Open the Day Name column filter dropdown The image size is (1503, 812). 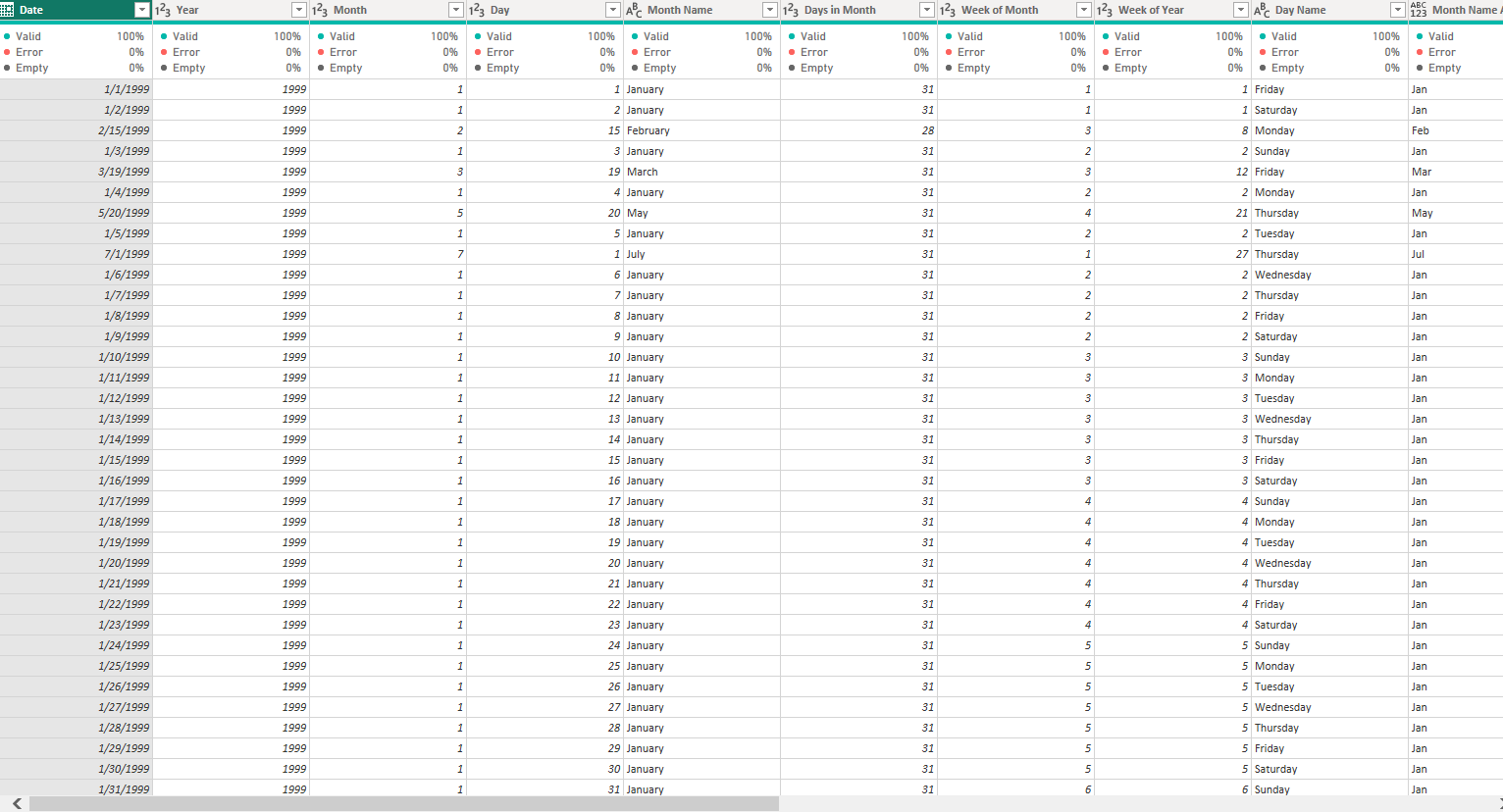(1397, 10)
